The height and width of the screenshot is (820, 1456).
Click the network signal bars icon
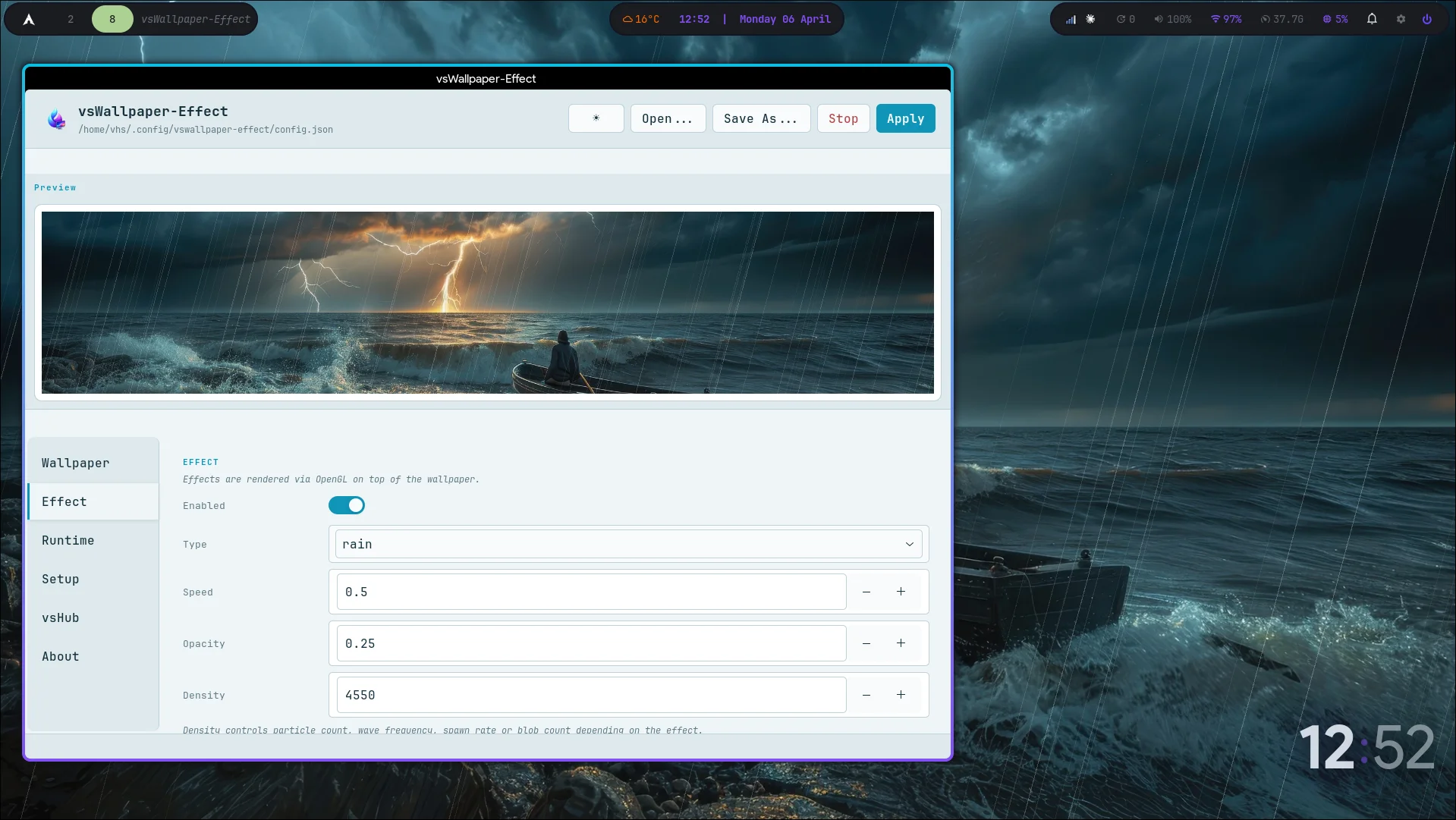click(x=1071, y=19)
